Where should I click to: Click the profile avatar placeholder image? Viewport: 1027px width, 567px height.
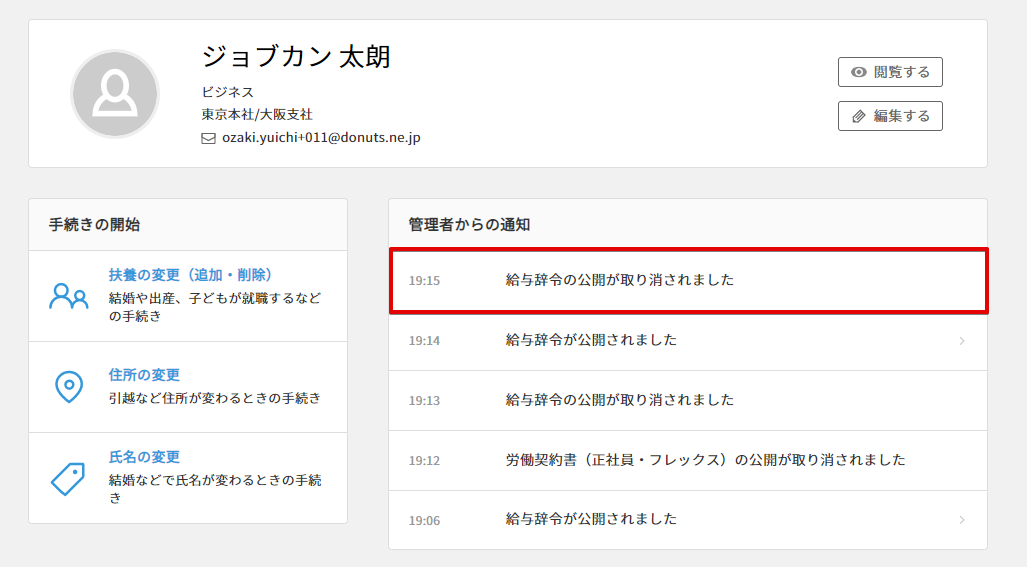point(115,94)
